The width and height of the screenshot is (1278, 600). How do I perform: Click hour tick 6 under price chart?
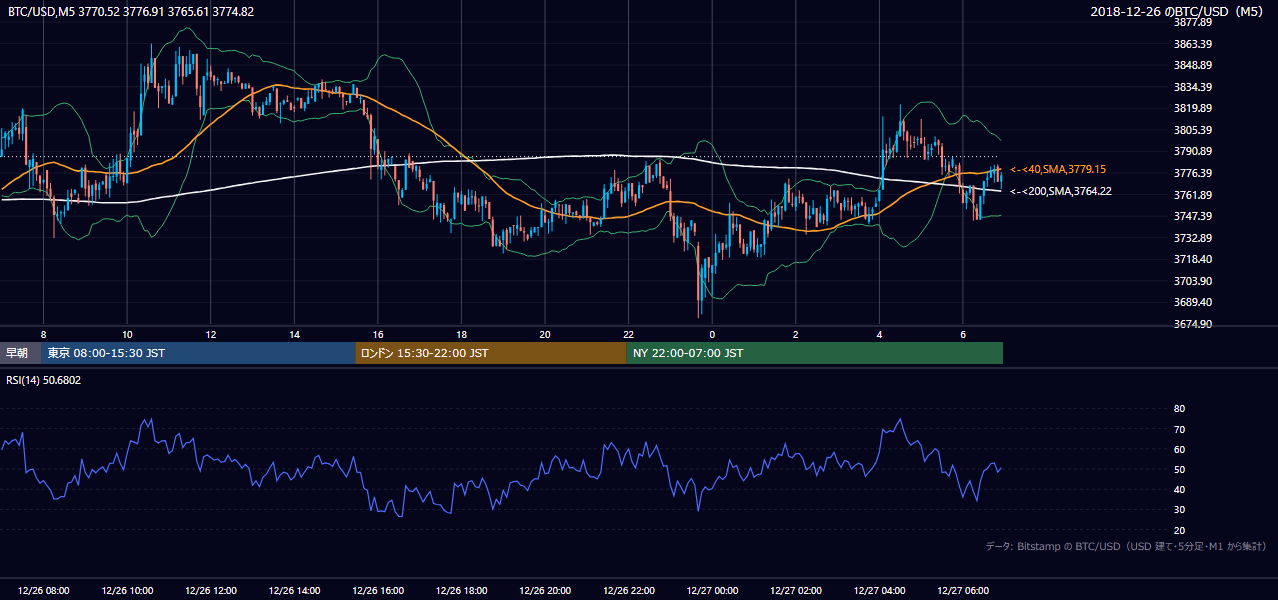[963, 334]
